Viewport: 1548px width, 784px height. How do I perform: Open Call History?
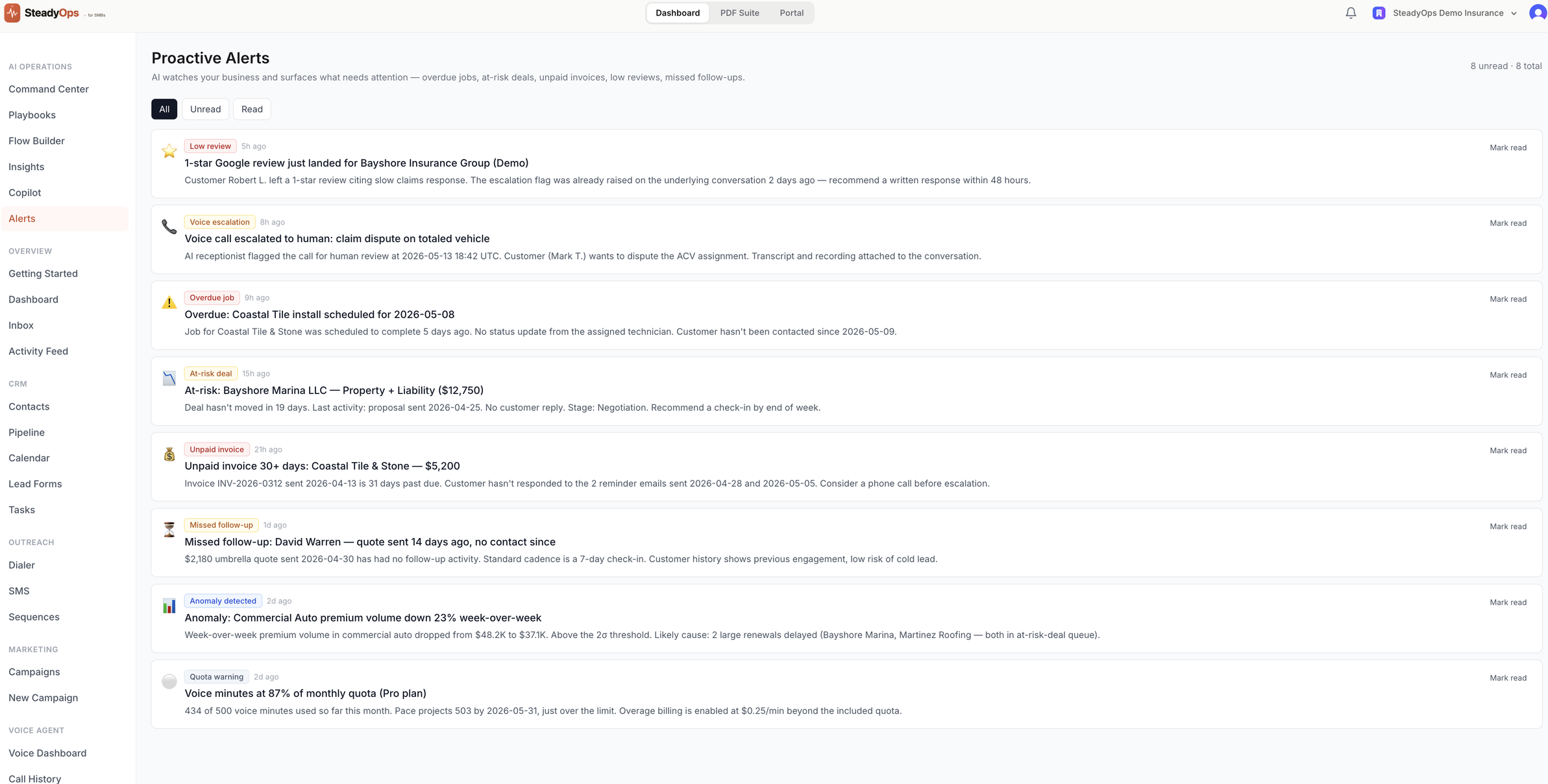[64, 778]
